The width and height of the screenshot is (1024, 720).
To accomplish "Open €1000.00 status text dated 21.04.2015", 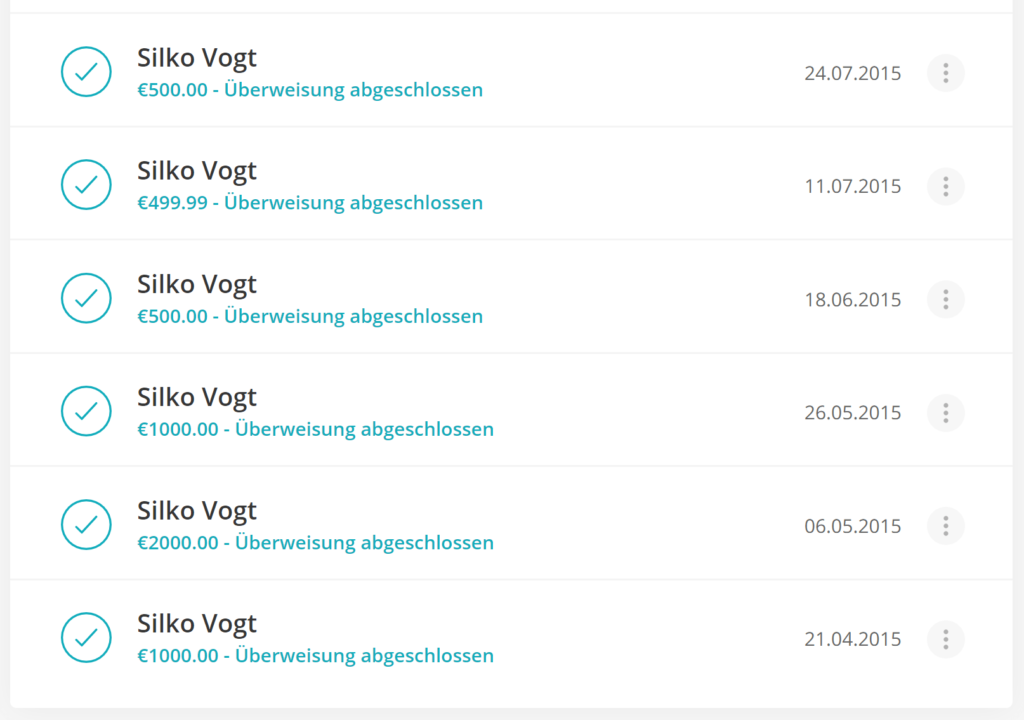I will click(x=315, y=655).
